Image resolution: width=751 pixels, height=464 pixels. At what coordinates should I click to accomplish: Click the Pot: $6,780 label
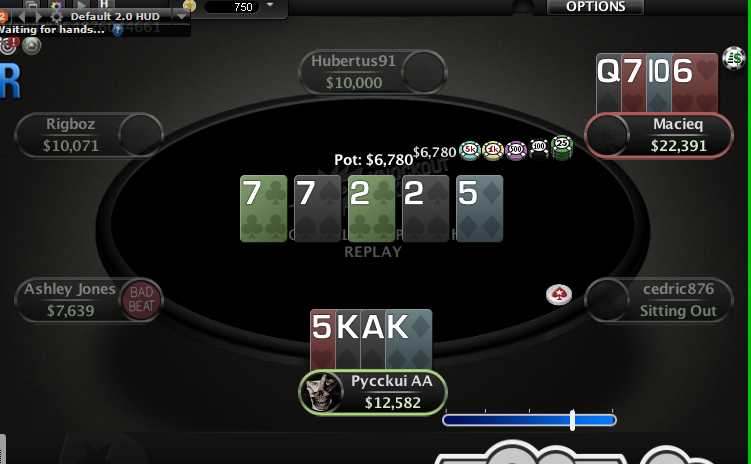374,159
